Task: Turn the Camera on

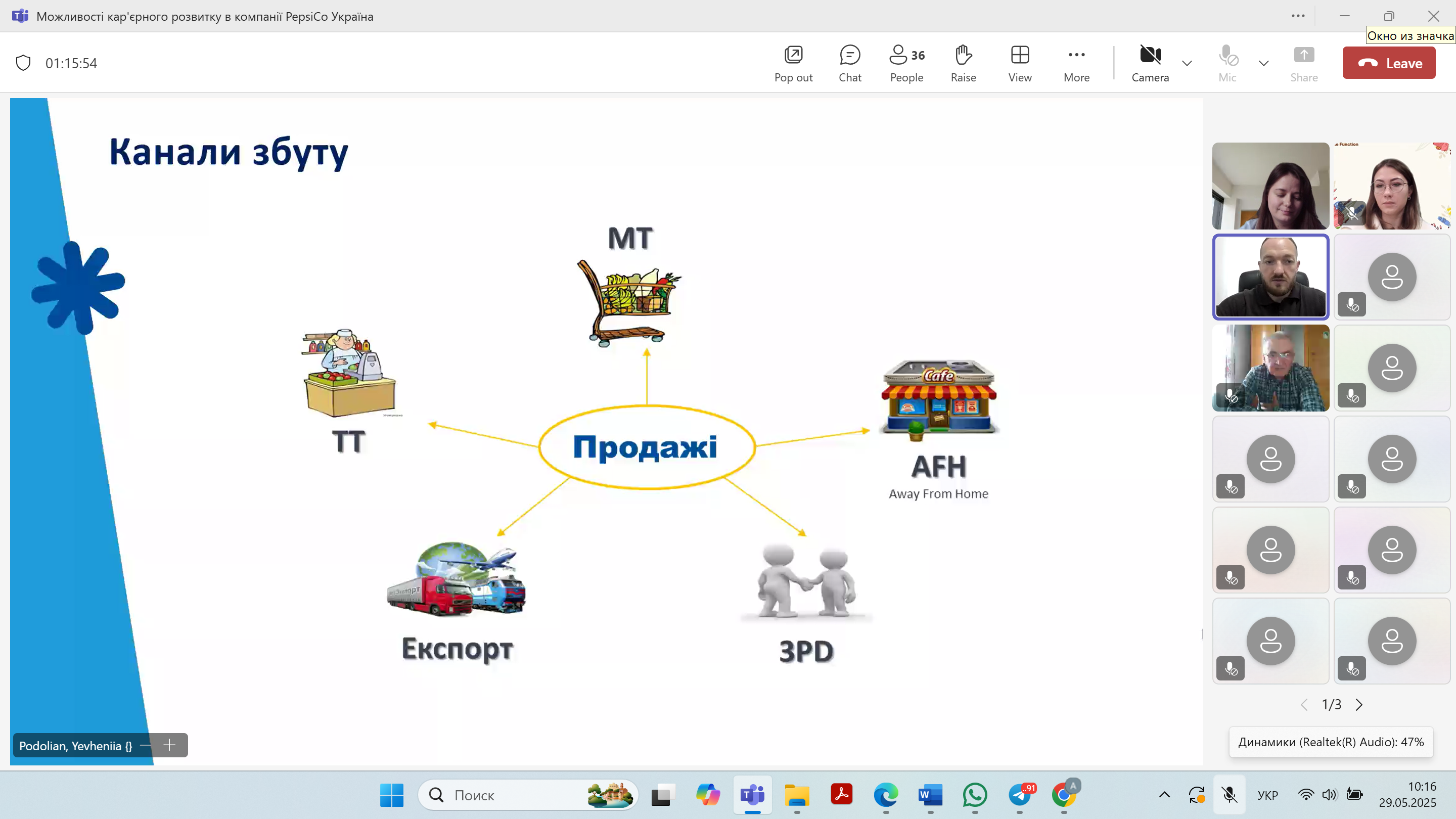Action: (x=1150, y=63)
